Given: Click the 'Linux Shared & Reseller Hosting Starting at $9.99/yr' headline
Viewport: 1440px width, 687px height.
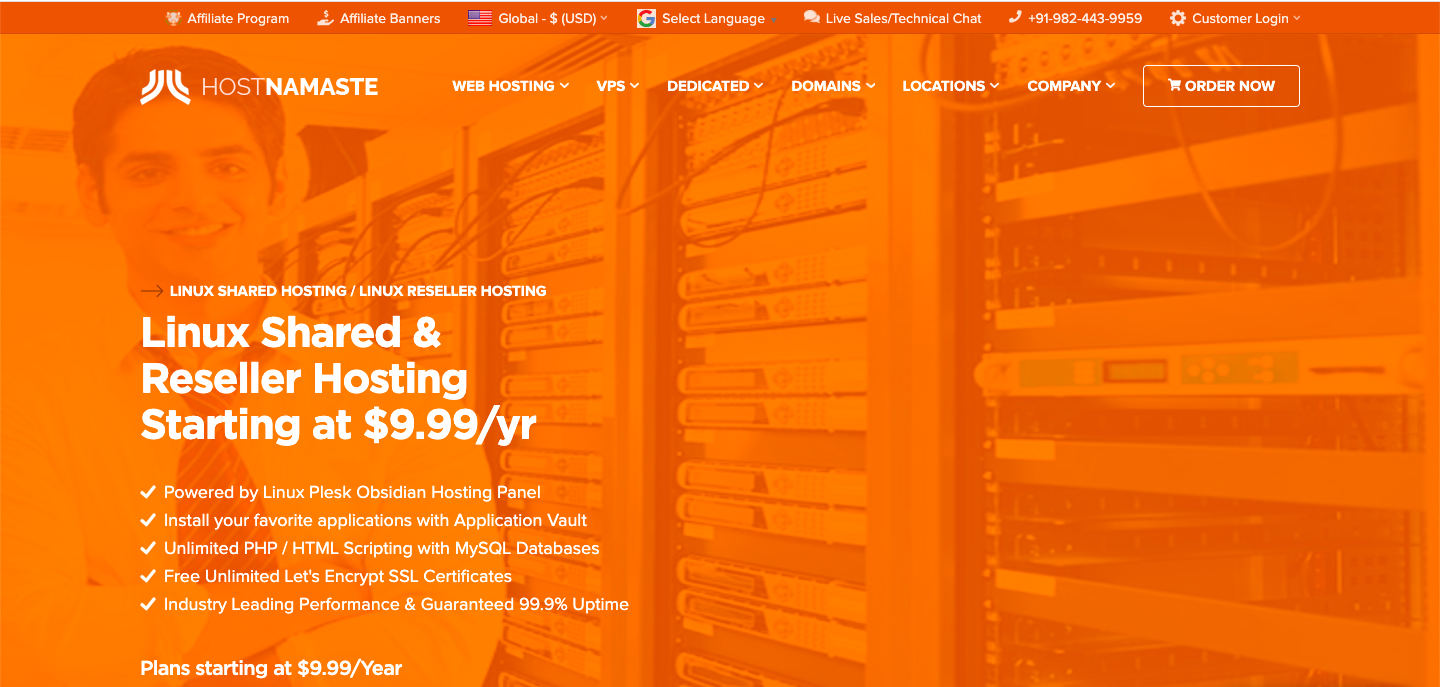Looking at the screenshot, I should [339, 379].
